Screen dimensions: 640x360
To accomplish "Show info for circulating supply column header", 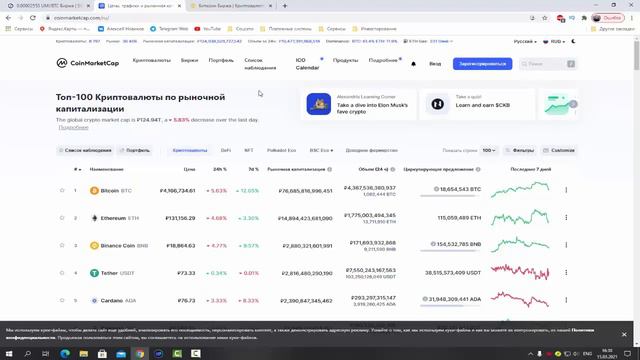I will (478, 169).
